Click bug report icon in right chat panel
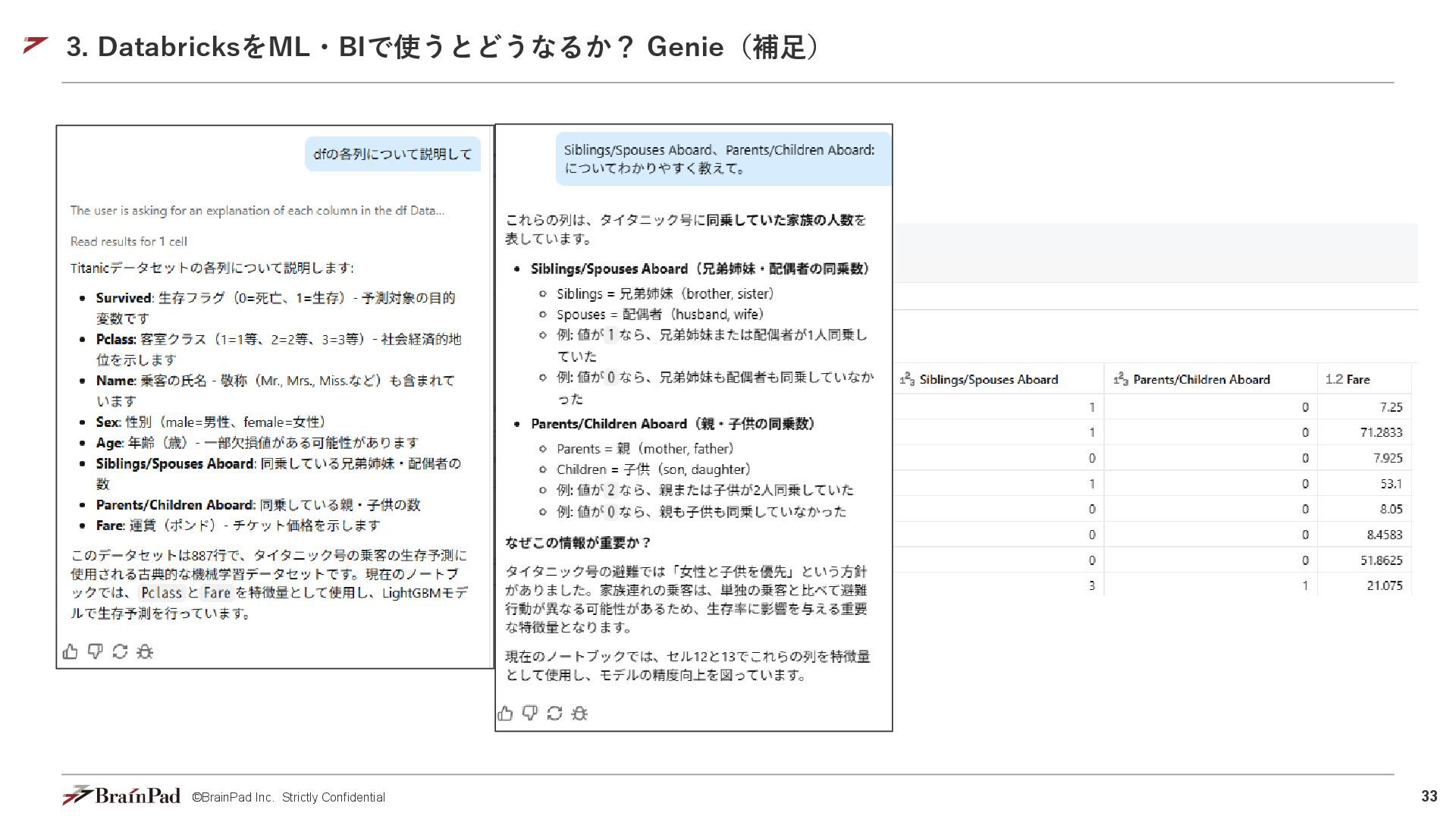Viewport: 1456px width, 819px height. point(579,713)
